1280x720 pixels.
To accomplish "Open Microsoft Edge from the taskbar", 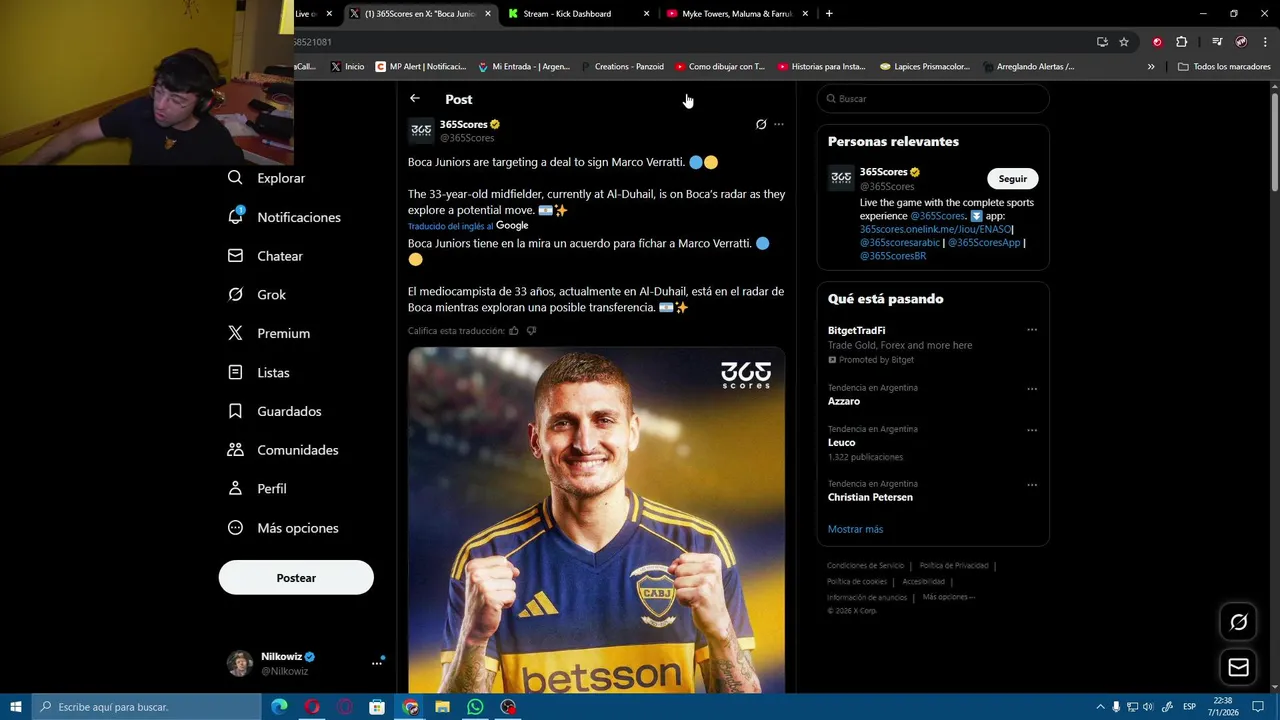I will point(279,707).
